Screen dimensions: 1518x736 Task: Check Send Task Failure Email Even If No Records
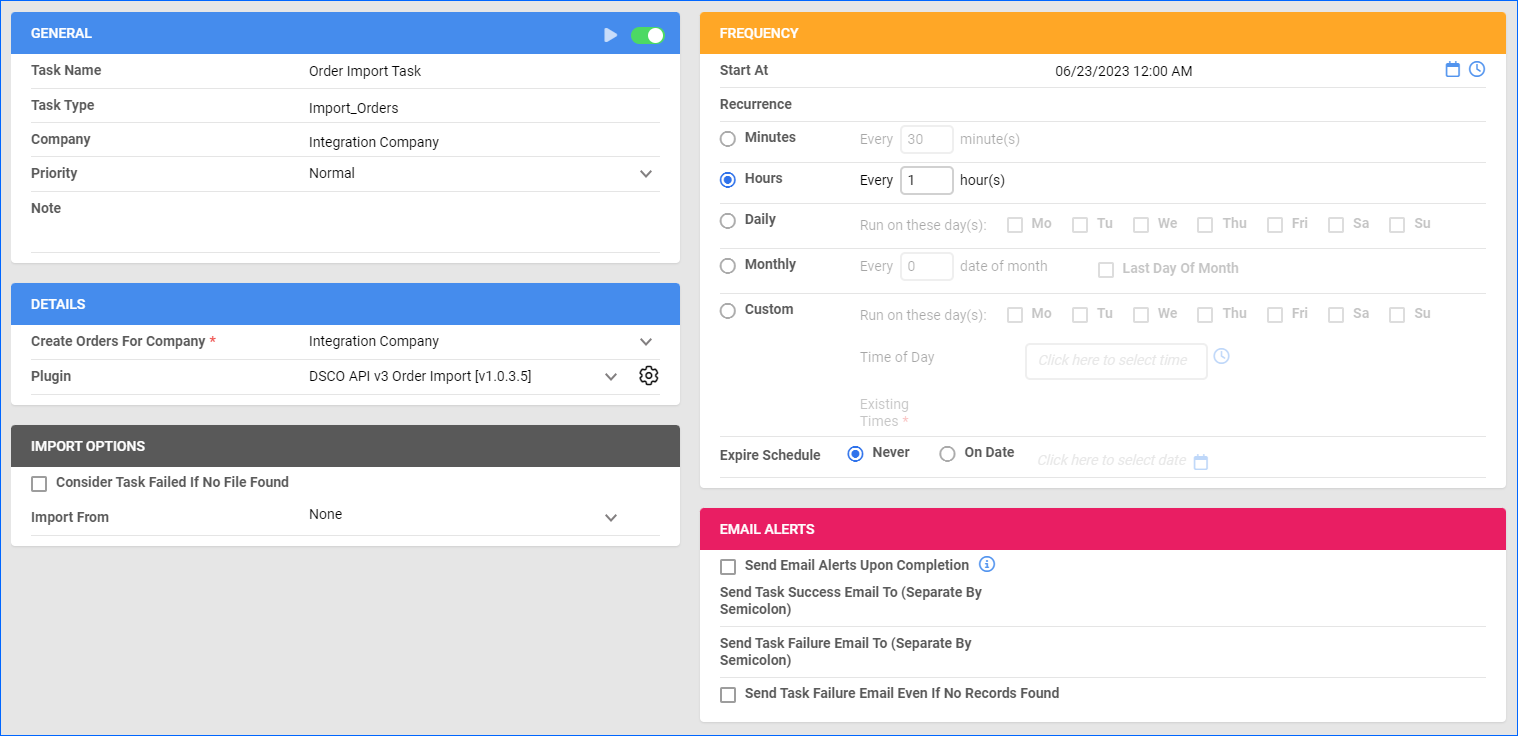tap(728, 695)
